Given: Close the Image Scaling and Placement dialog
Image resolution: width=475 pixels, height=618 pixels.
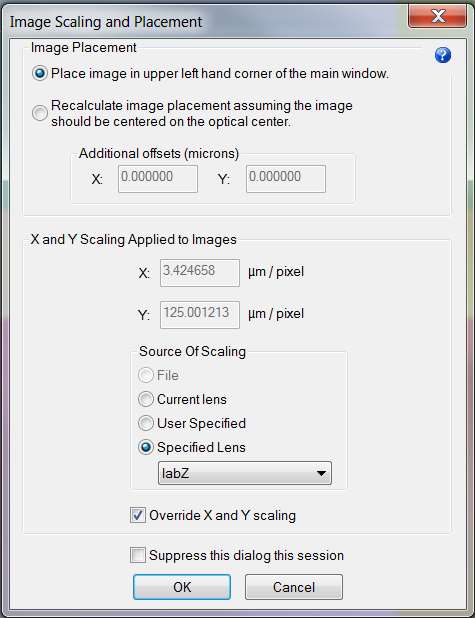Looking at the screenshot, I should tap(438, 17).
